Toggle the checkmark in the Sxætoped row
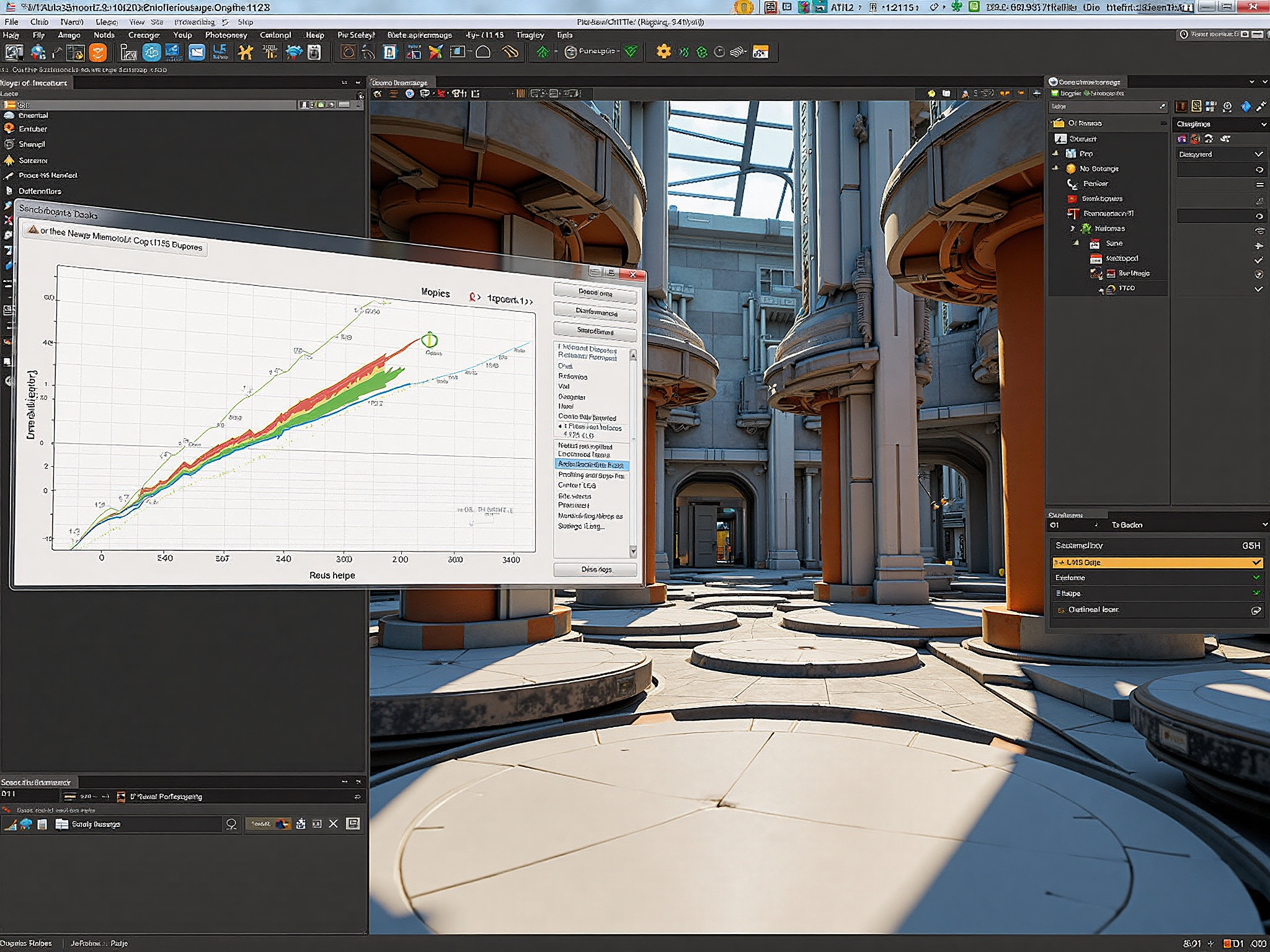This screenshot has width=1270, height=952. pos(1258,260)
